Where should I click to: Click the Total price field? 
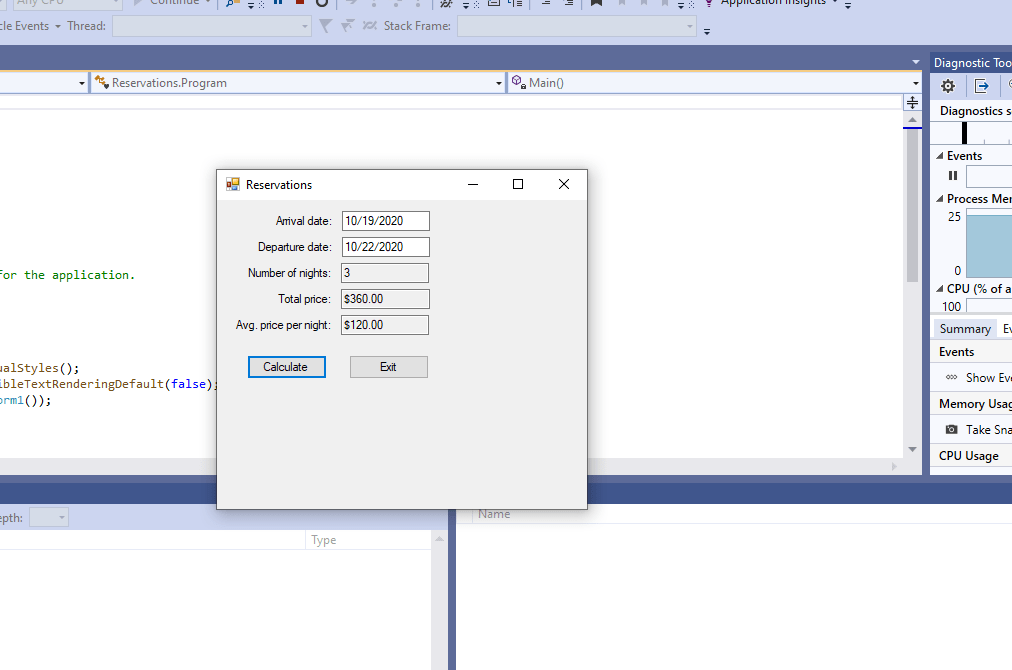pos(385,299)
